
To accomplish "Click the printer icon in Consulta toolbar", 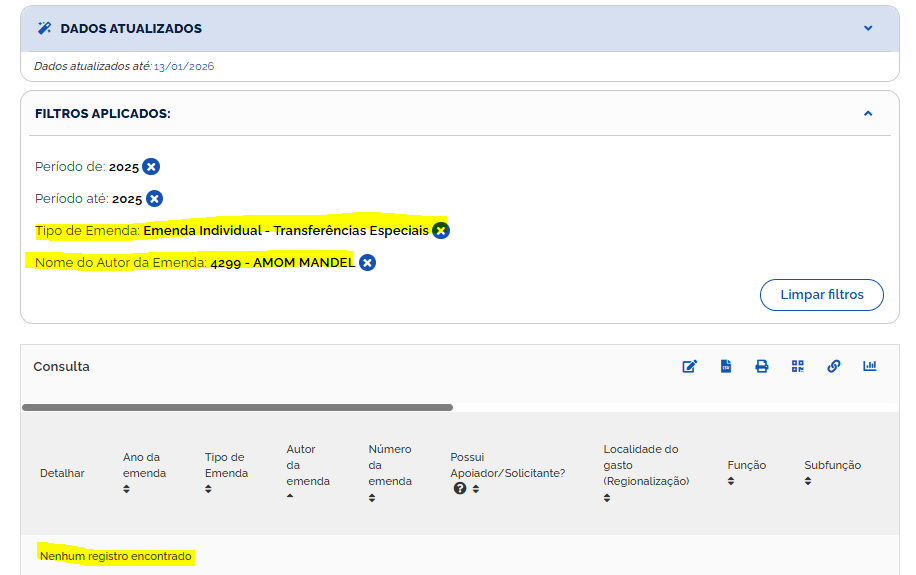I will (x=762, y=367).
